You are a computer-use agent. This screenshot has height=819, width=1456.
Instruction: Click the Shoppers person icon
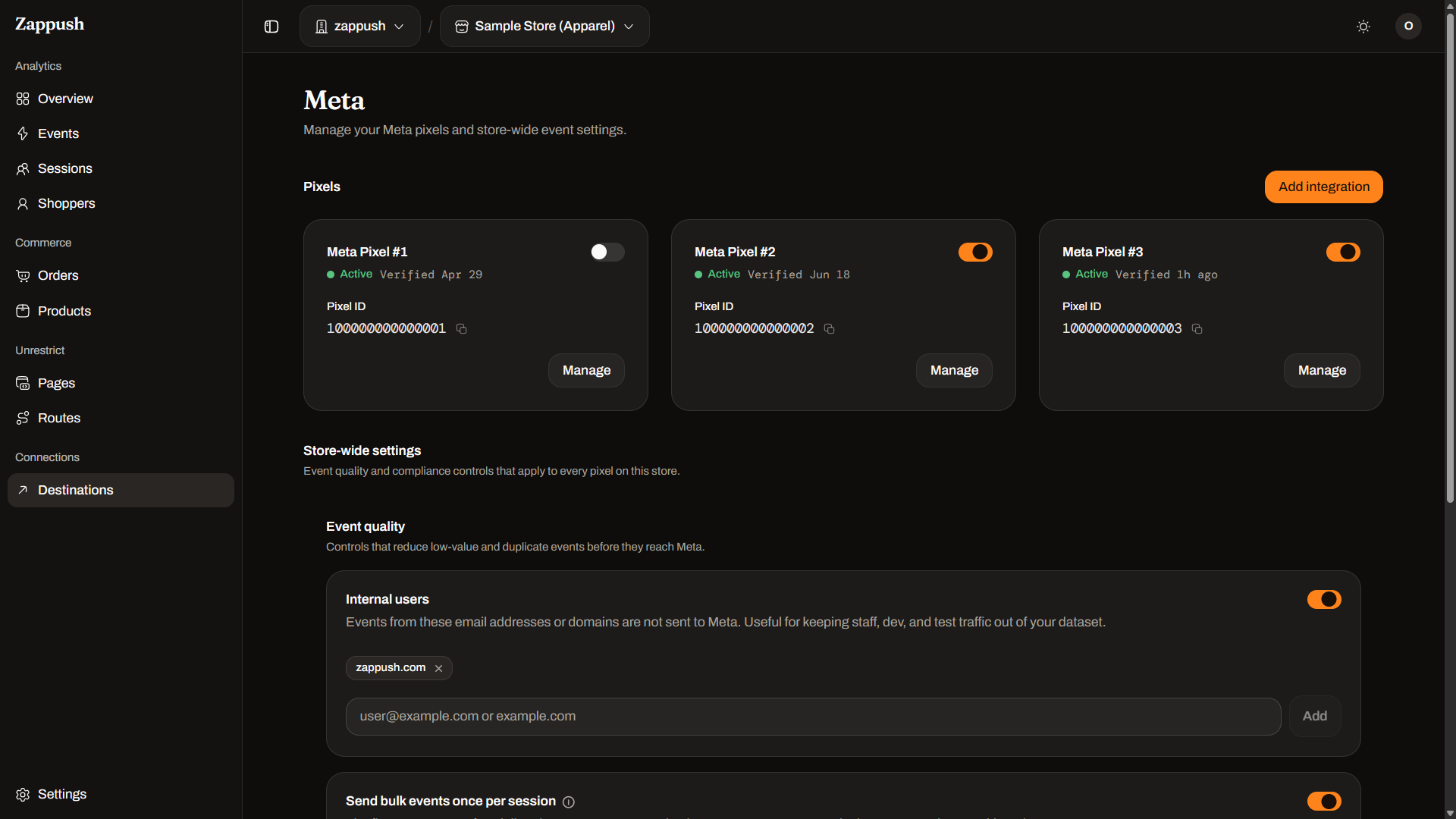[x=23, y=204]
